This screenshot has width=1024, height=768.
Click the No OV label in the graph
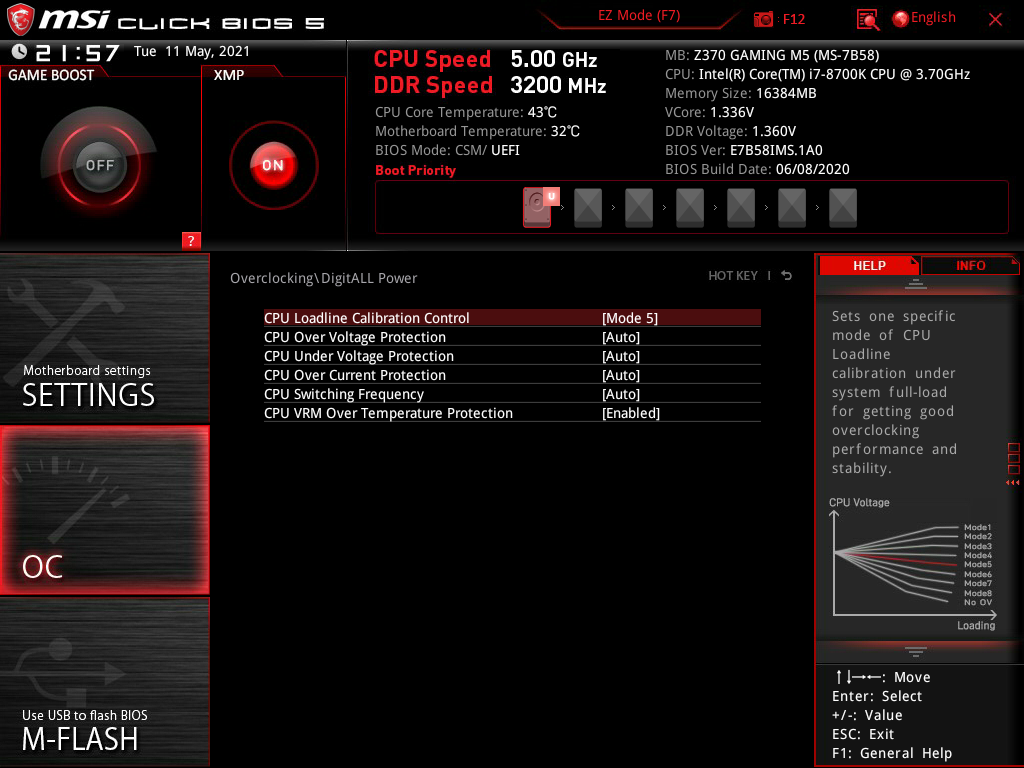click(978, 602)
